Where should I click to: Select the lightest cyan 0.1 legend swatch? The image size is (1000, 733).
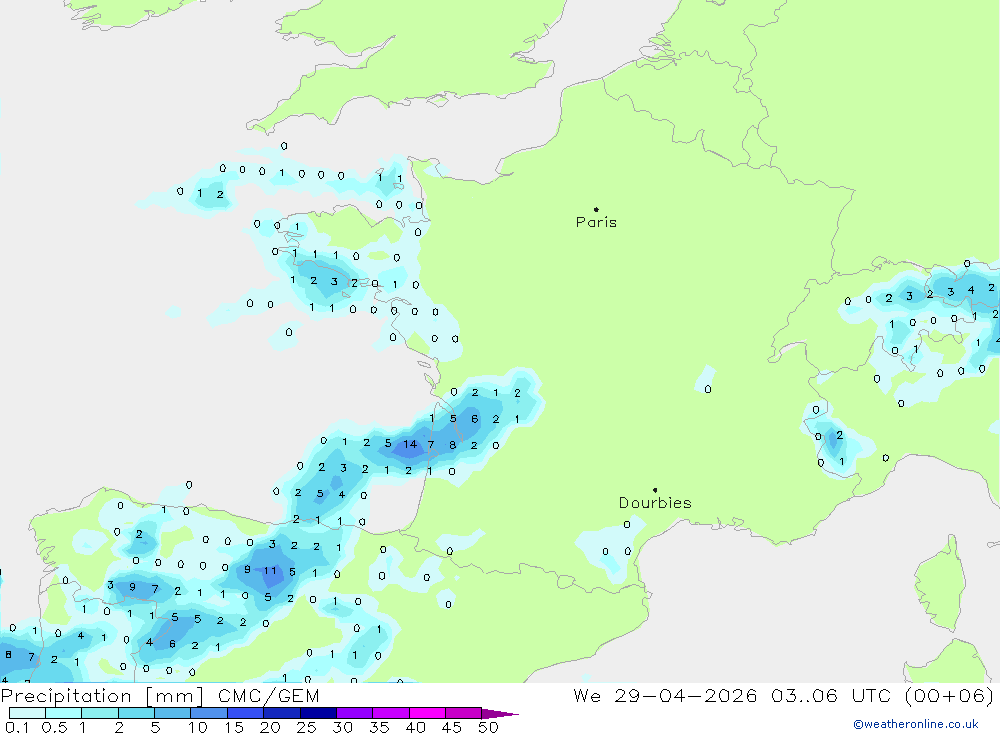tap(27, 713)
